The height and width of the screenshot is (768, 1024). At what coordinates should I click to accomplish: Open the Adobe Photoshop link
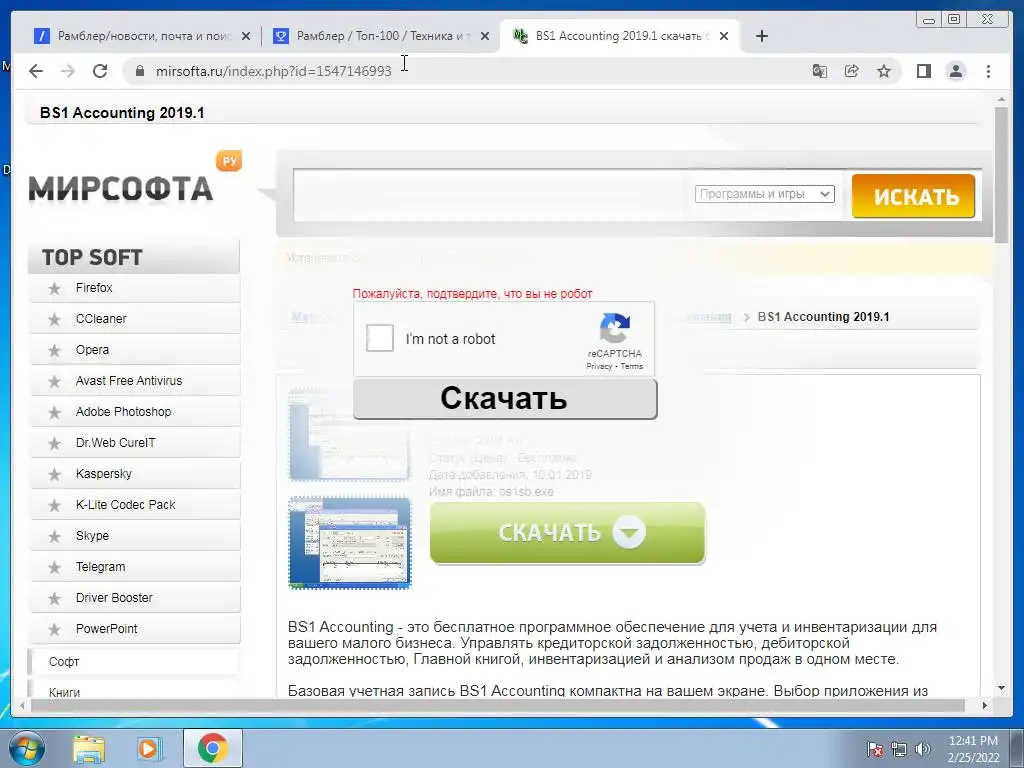pos(123,412)
